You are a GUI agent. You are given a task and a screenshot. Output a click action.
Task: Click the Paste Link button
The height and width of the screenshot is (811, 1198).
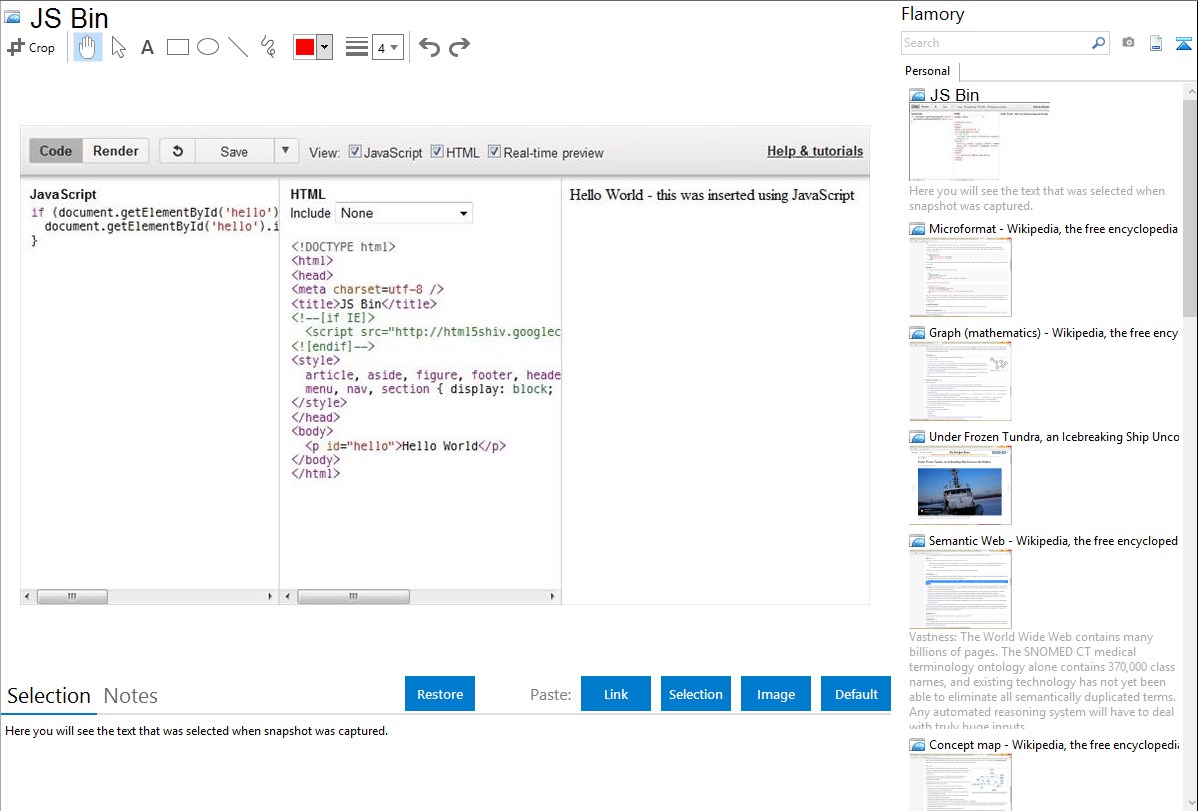tap(616, 694)
